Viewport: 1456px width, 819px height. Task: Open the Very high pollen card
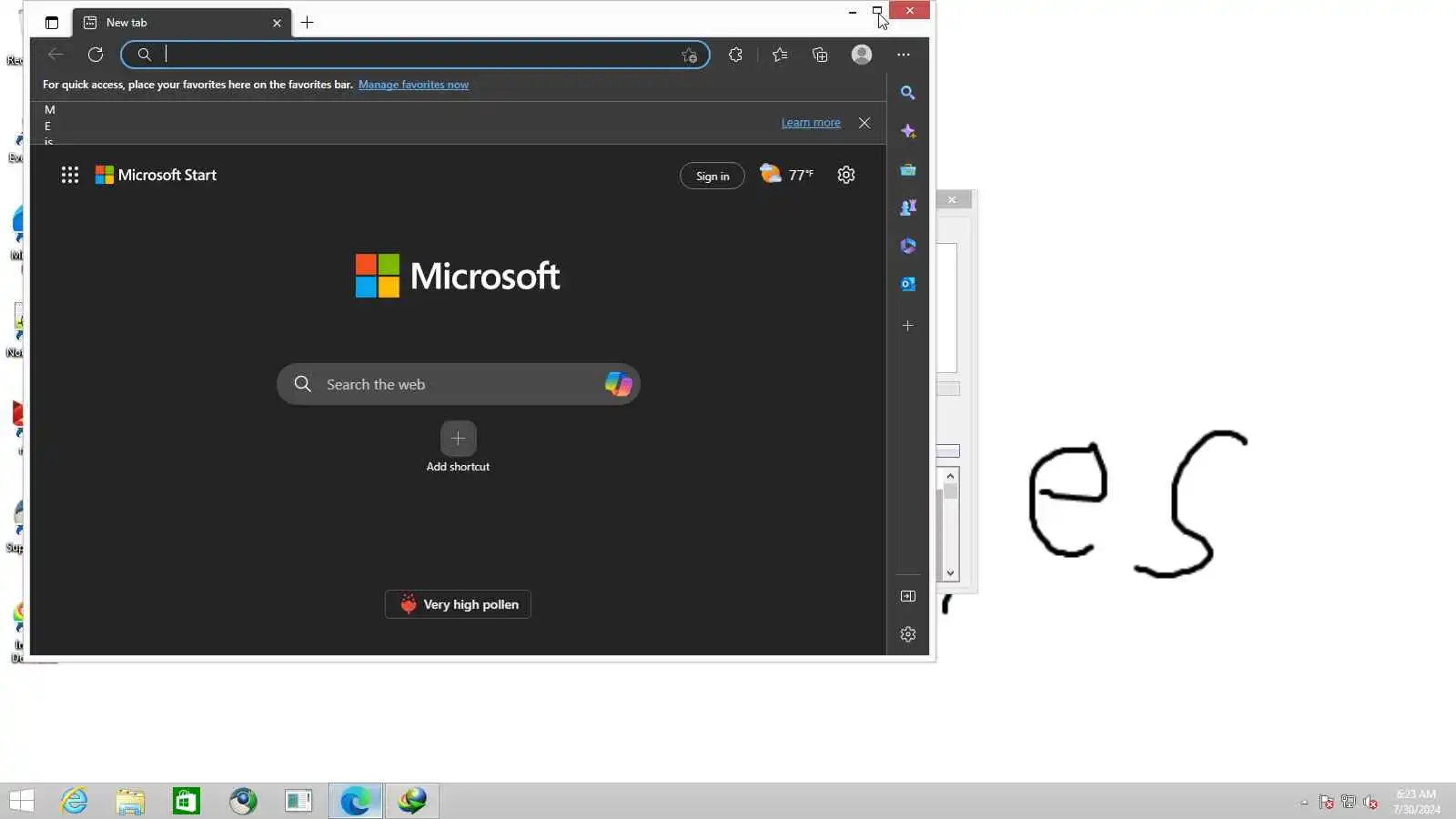coord(458,604)
